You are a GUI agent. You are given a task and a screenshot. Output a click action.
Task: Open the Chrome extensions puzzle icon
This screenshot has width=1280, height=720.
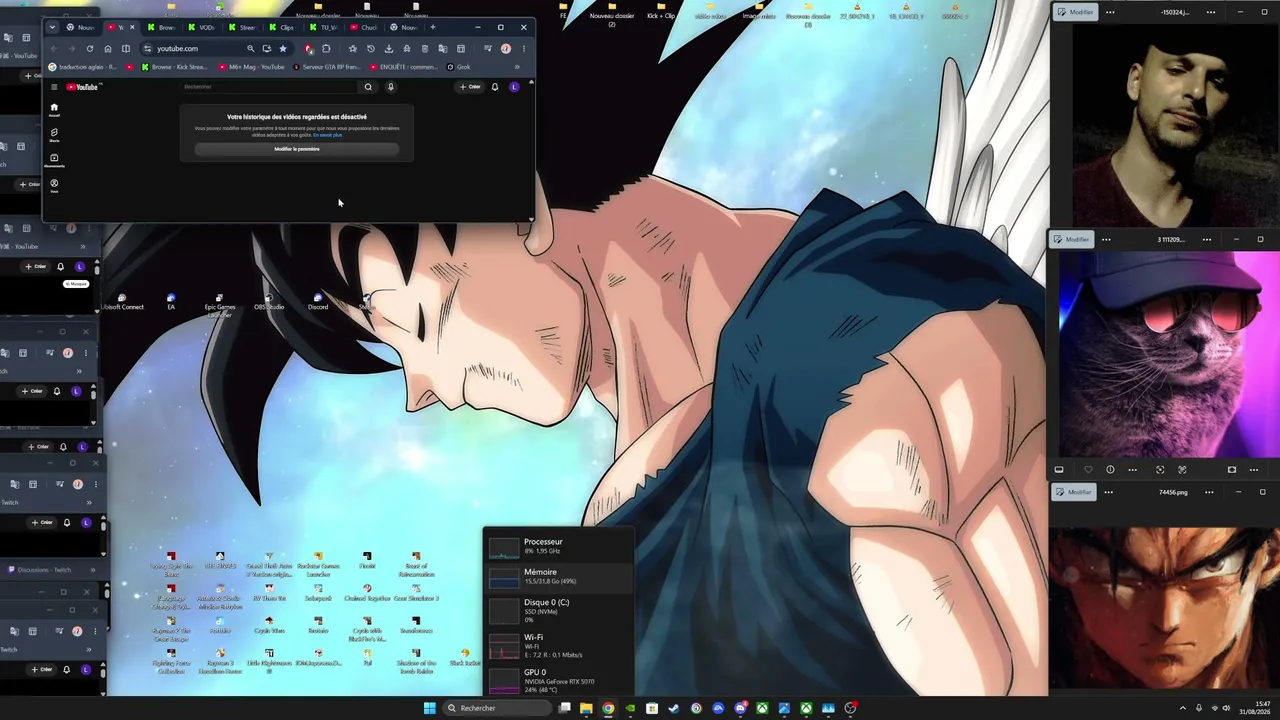325,48
